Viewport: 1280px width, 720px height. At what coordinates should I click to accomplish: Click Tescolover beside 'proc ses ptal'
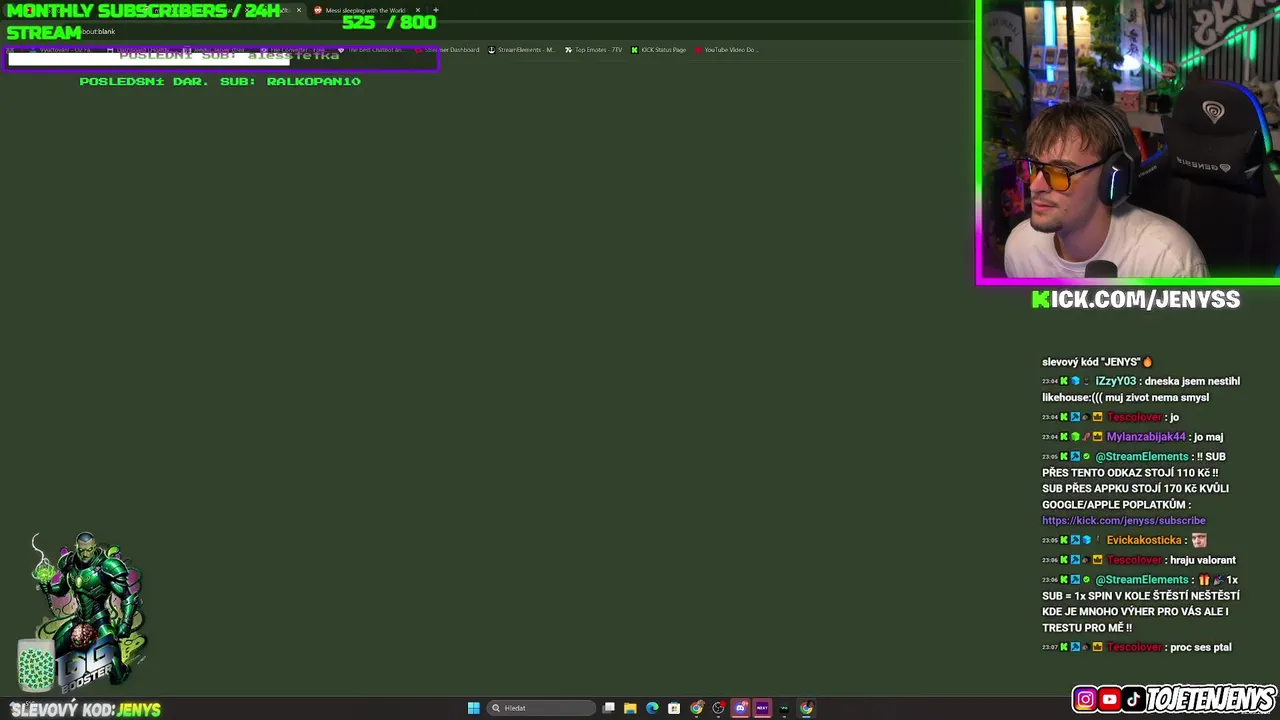tap(1134, 647)
